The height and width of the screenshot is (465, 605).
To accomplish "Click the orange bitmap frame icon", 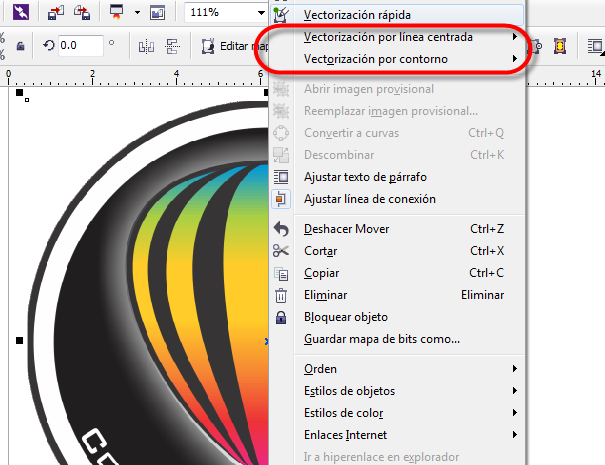I will click(559, 46).
